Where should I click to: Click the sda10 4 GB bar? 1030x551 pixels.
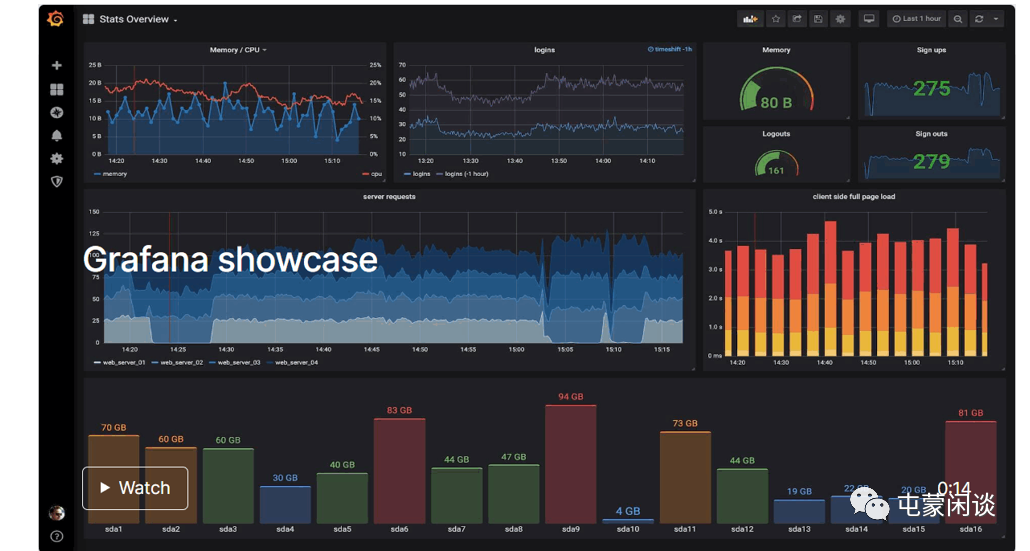(x=628, y=521)
